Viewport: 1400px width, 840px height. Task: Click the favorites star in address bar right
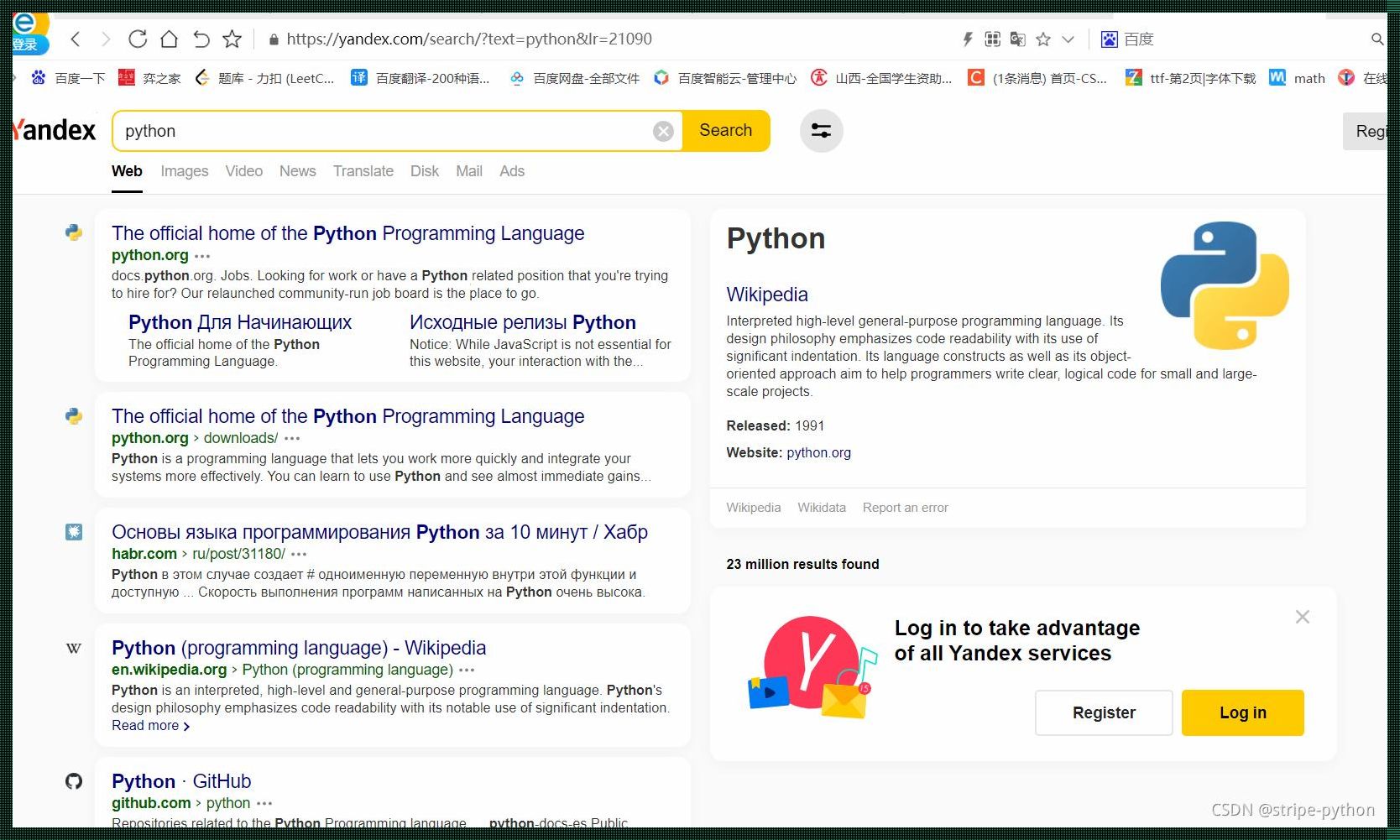coord(1043,39)
